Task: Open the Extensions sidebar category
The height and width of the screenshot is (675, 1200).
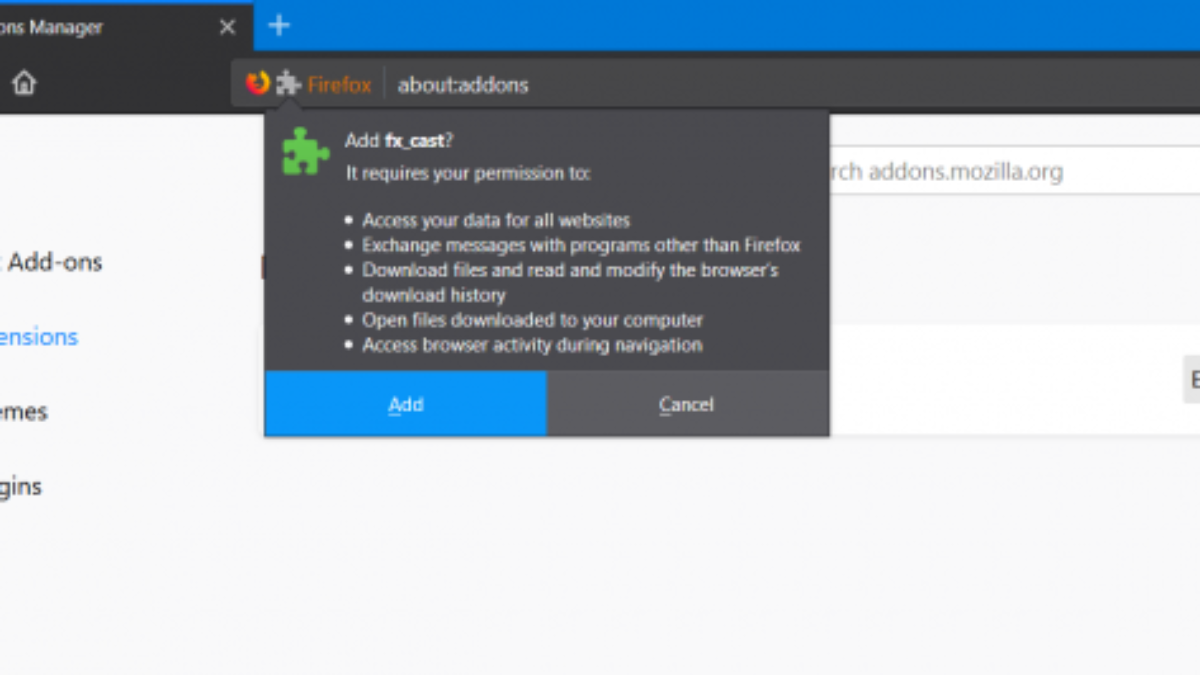Action: (x=39, y=337)
